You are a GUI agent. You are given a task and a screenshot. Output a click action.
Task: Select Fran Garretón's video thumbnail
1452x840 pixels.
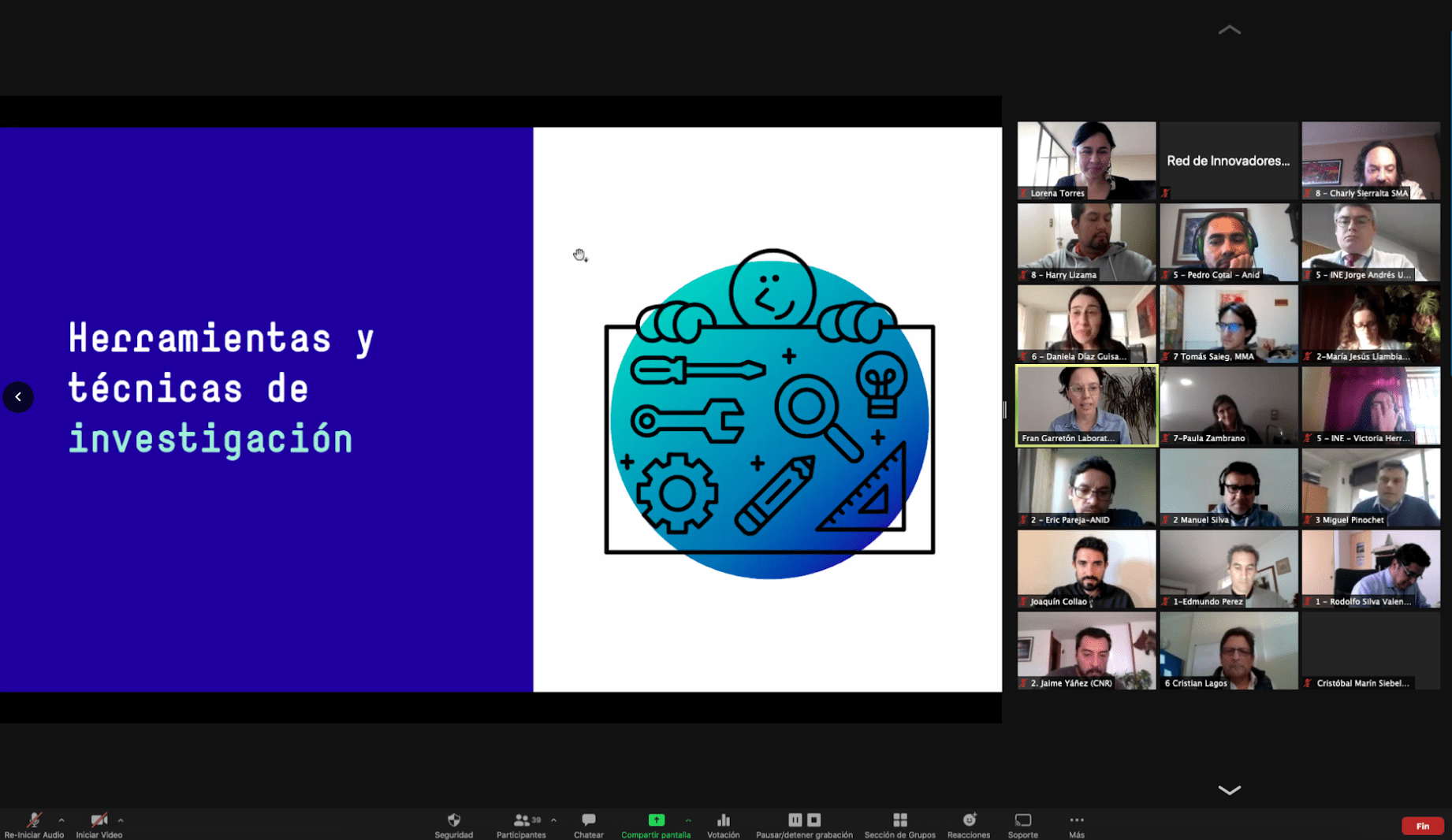[x=1086, y=405]
